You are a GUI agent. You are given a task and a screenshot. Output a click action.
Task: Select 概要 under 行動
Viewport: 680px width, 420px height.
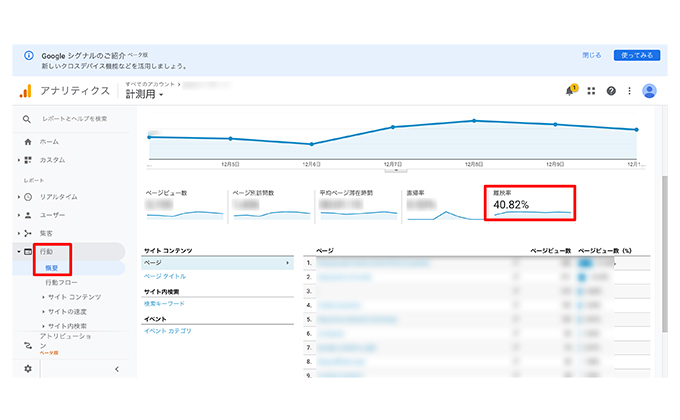tap(52, 268)
